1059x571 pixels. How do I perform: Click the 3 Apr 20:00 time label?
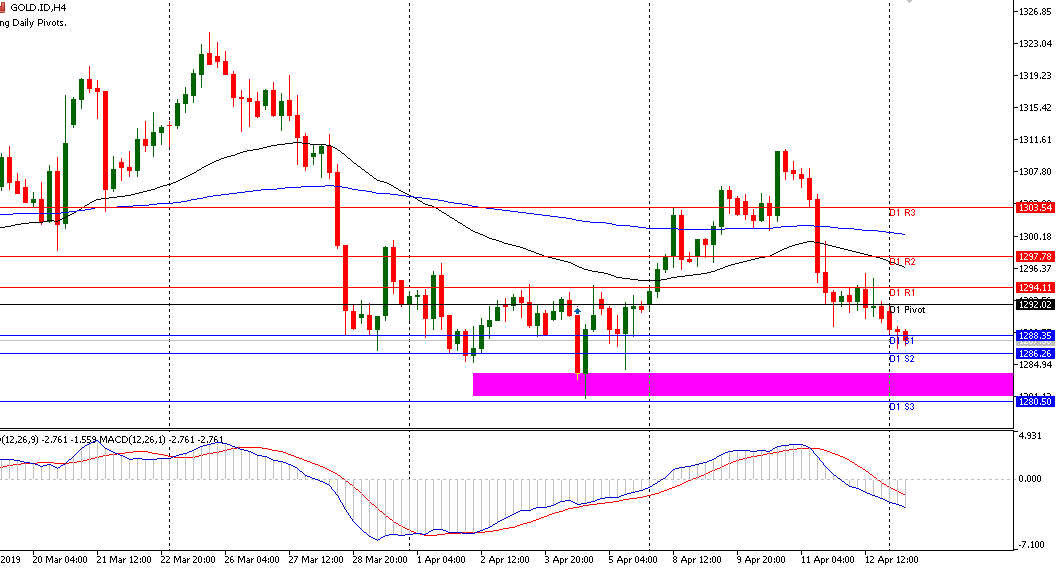(x=569, y=560)
